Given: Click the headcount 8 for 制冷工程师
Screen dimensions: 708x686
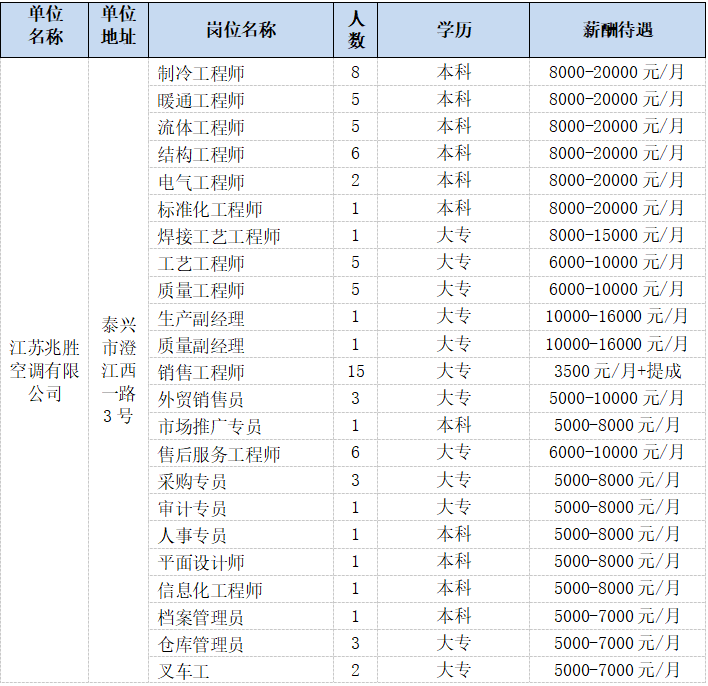Looking at the screenshot, I should [x=355, y=72].
